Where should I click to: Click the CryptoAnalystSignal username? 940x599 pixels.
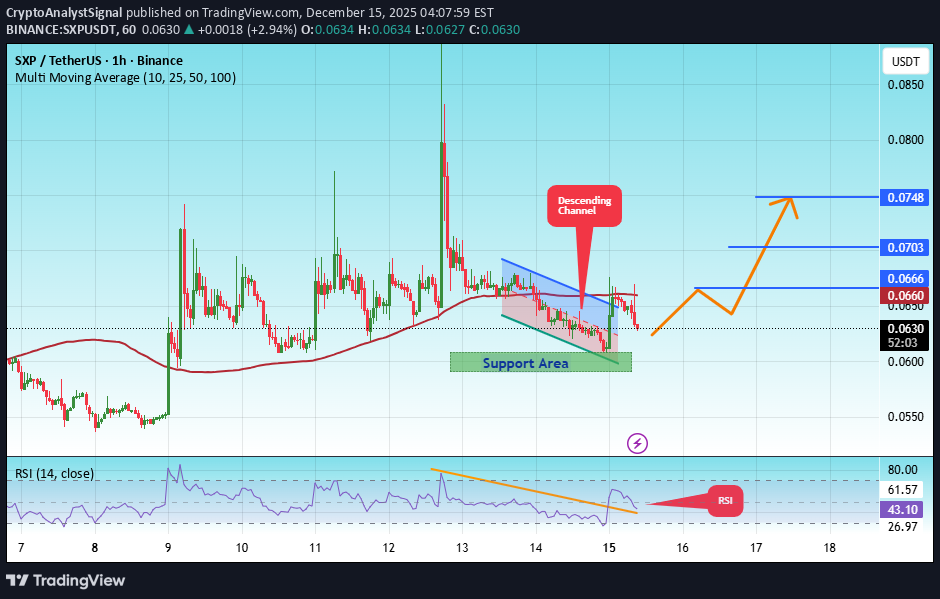[x=62, y=13]
